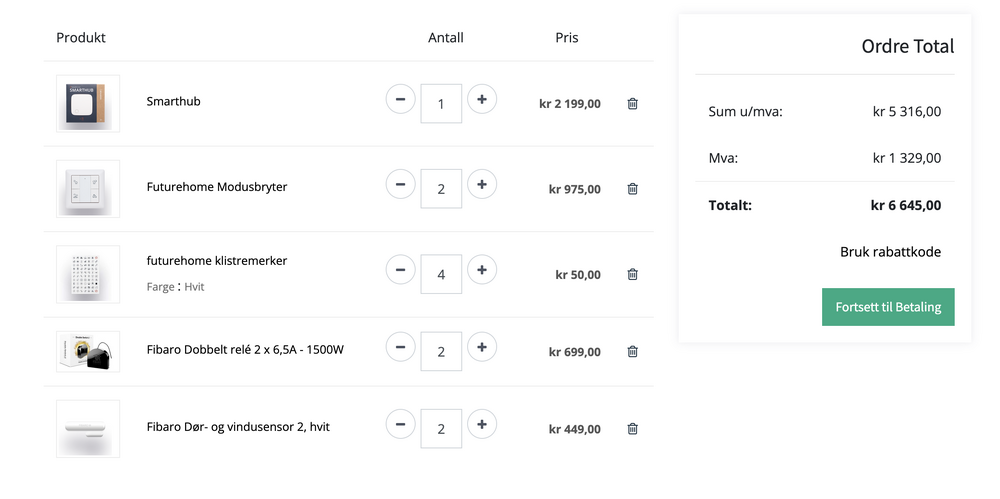The height and width of the screenshot is (499, 1000).
Task: Remove Fibaro Dør- og vindusensor item
Action: (x=632, y=428)
